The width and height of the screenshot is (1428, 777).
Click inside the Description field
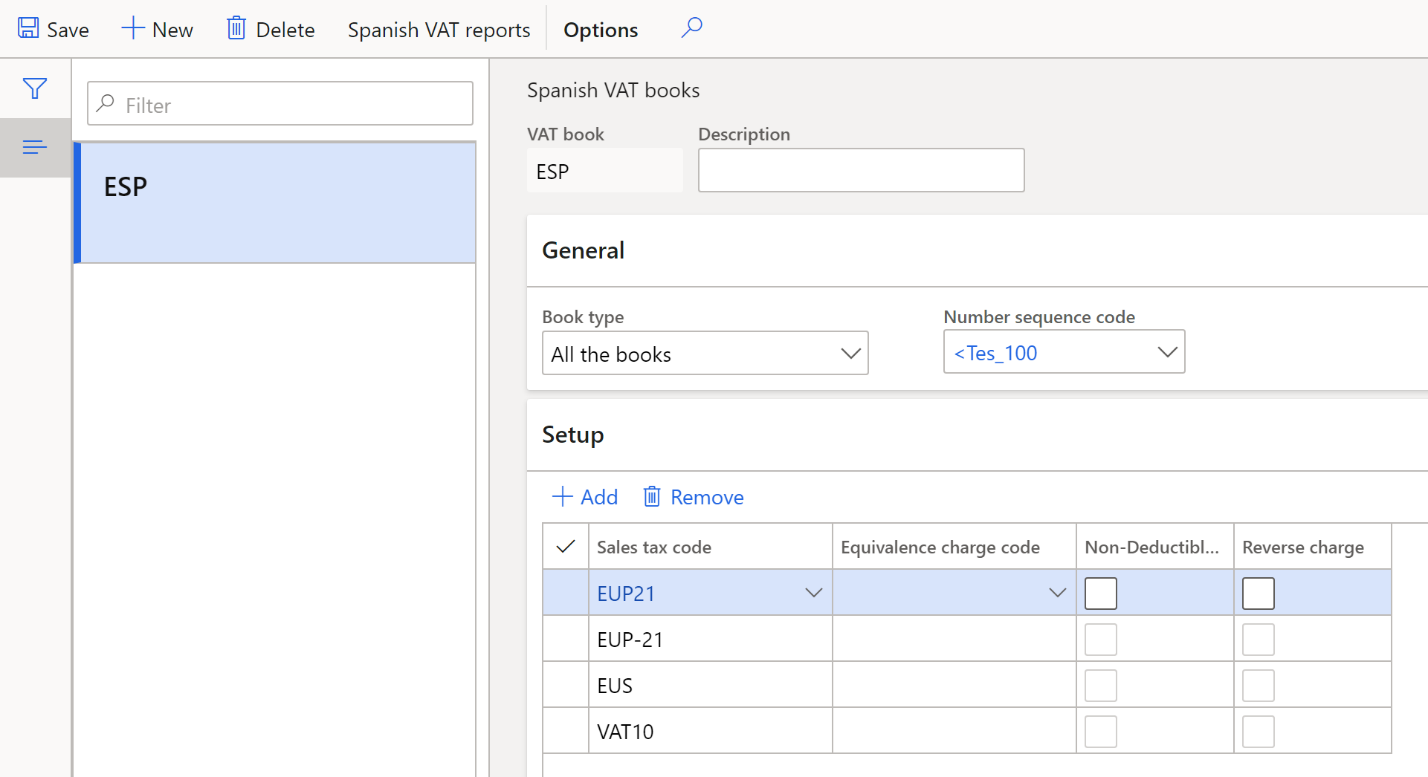[861, 170]
